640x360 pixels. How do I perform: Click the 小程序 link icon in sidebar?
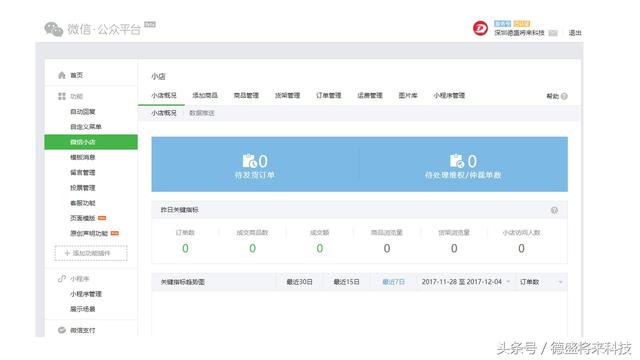62,279
